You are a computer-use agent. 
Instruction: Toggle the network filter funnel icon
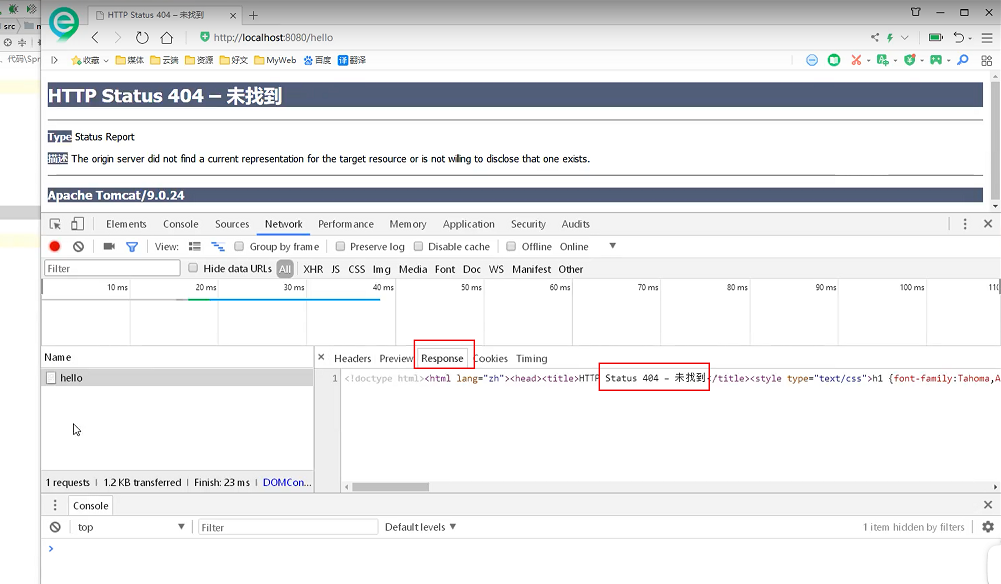coord(132,246)
